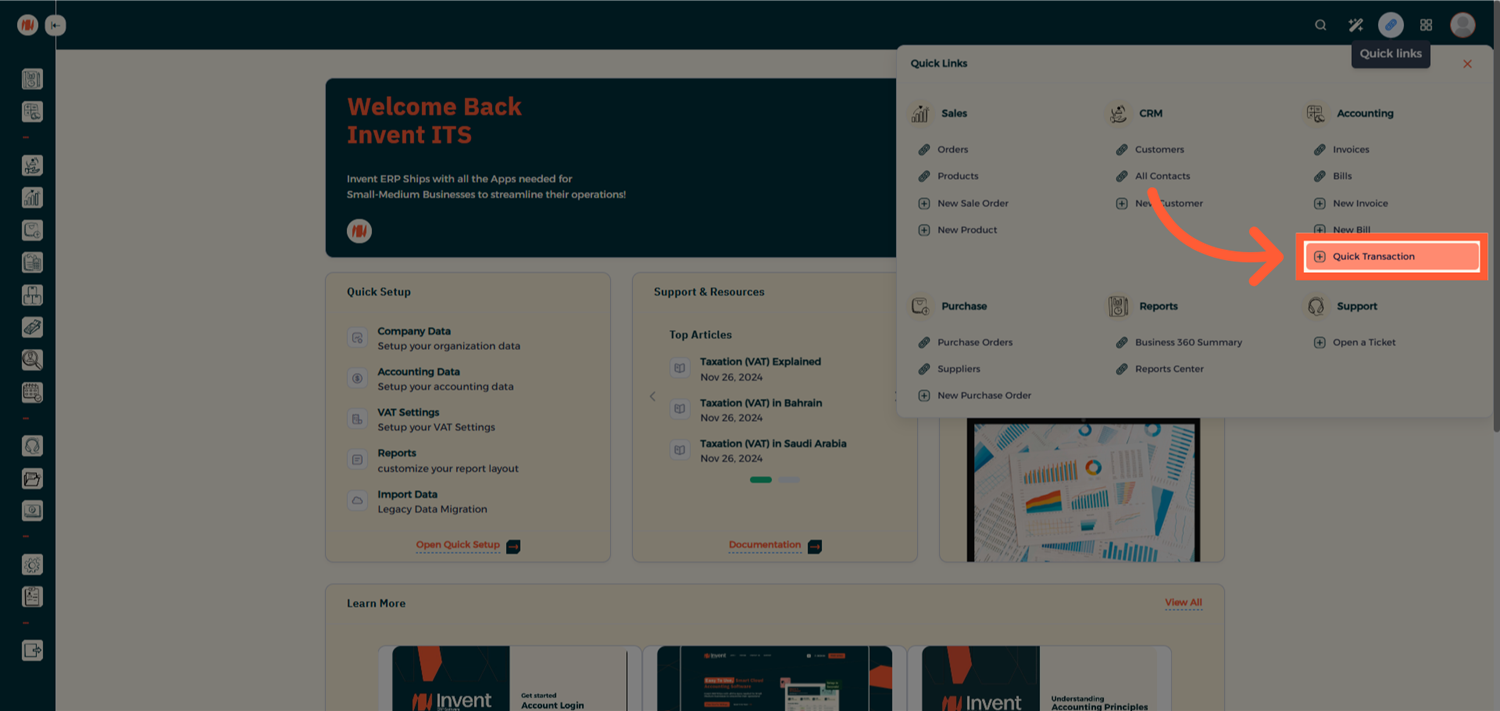1500x711 pixels.
Task: Click the search magnifier icon in header
Action: 1320,25
